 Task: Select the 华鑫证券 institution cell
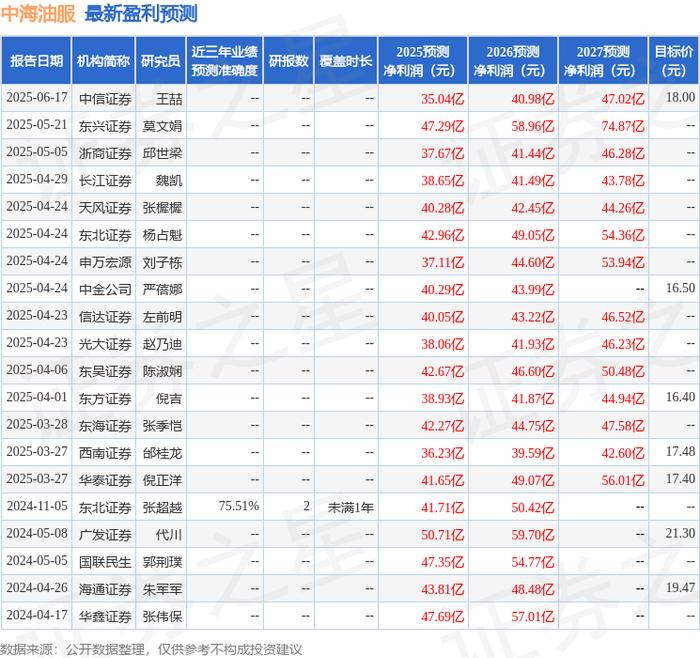pyautogui.click(x=105, y=616)
